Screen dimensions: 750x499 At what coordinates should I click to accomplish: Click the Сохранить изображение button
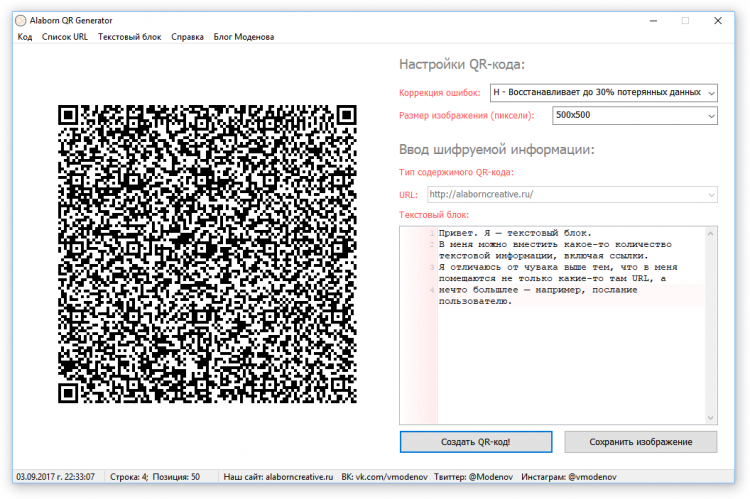coord(641,442)
